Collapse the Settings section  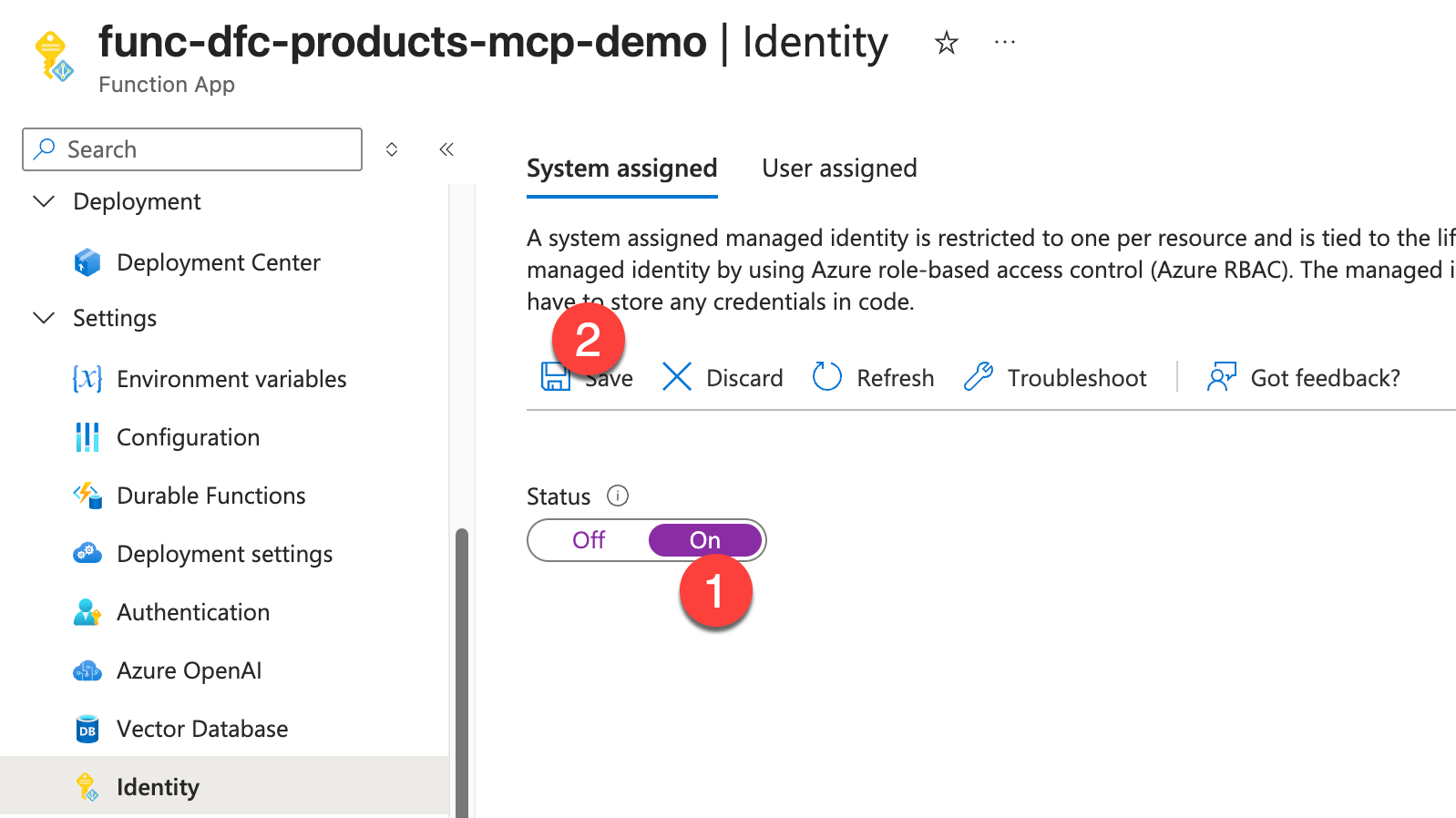(44, 318)
